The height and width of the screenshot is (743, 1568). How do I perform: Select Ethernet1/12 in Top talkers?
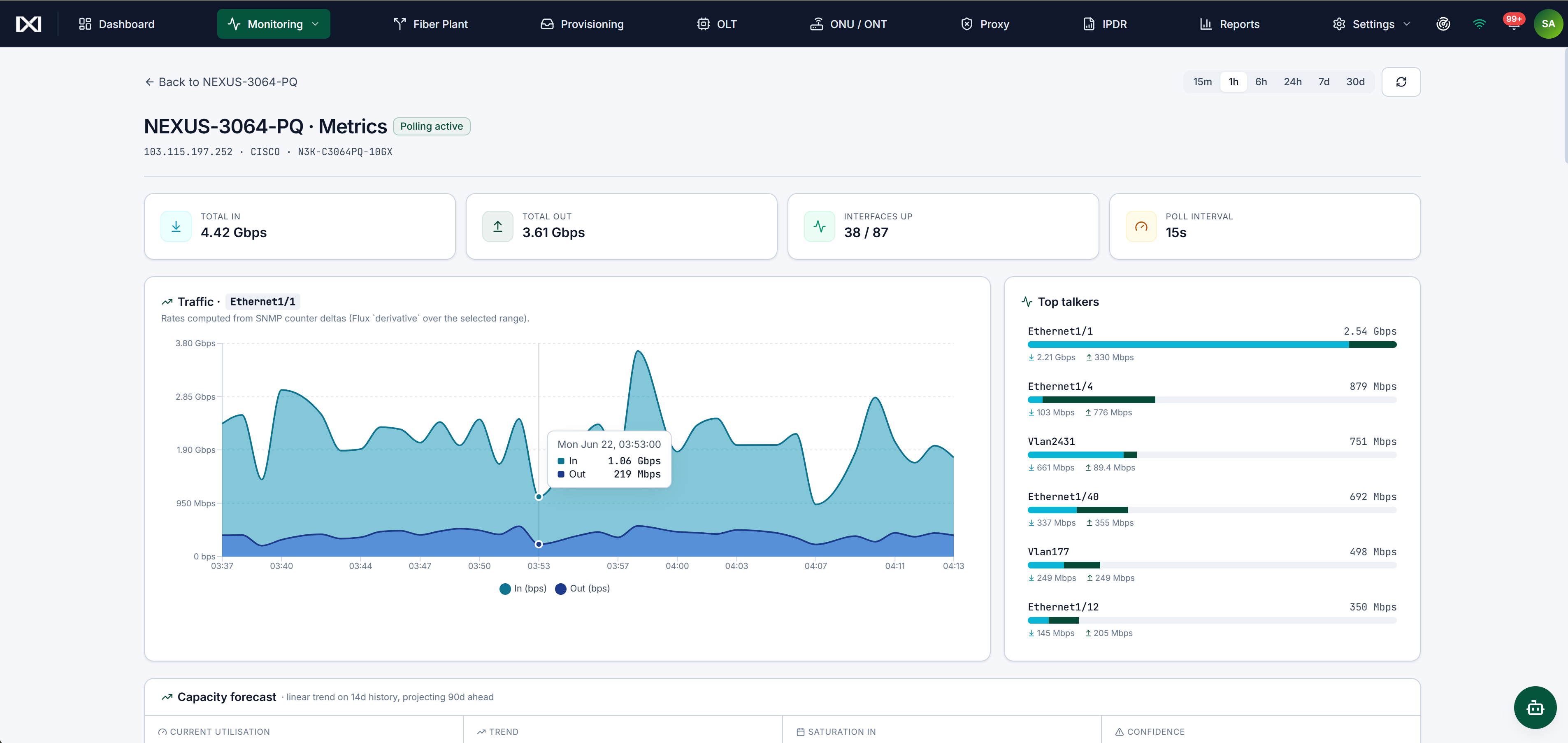(x=1064, y=607)
